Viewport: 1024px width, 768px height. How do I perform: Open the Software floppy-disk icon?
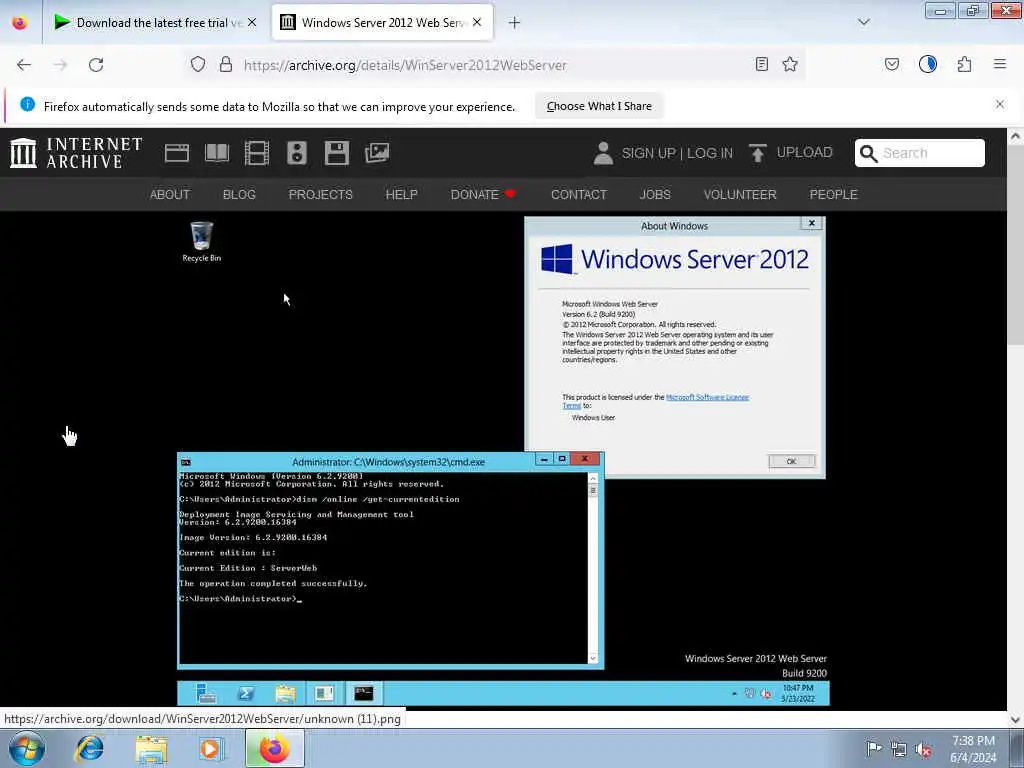click(337, 153)
